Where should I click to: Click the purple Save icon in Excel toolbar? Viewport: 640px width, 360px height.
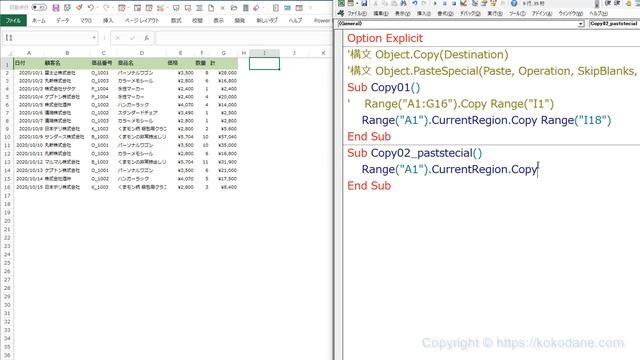point(56,8)
